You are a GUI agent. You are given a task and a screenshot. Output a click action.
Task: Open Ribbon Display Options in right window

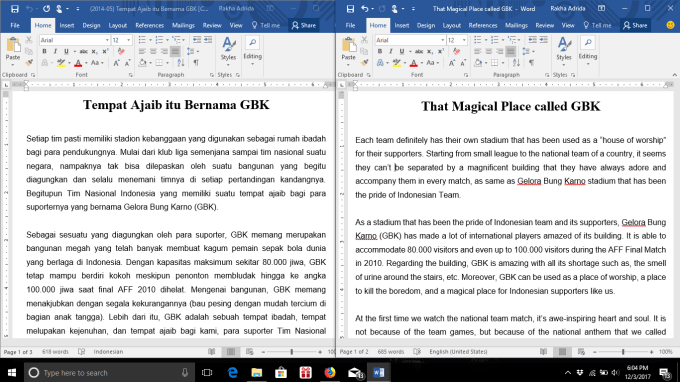[x=602, y=9]
